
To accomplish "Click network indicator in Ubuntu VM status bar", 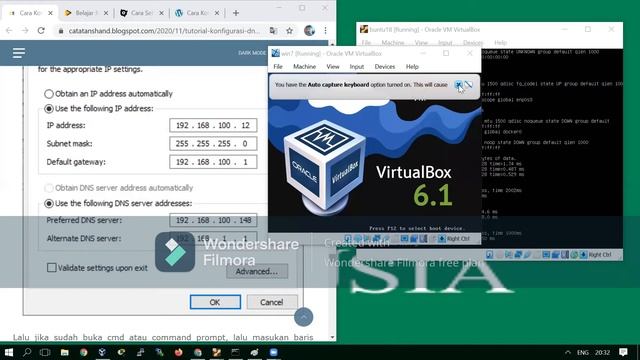I will (x=518, y=255).
